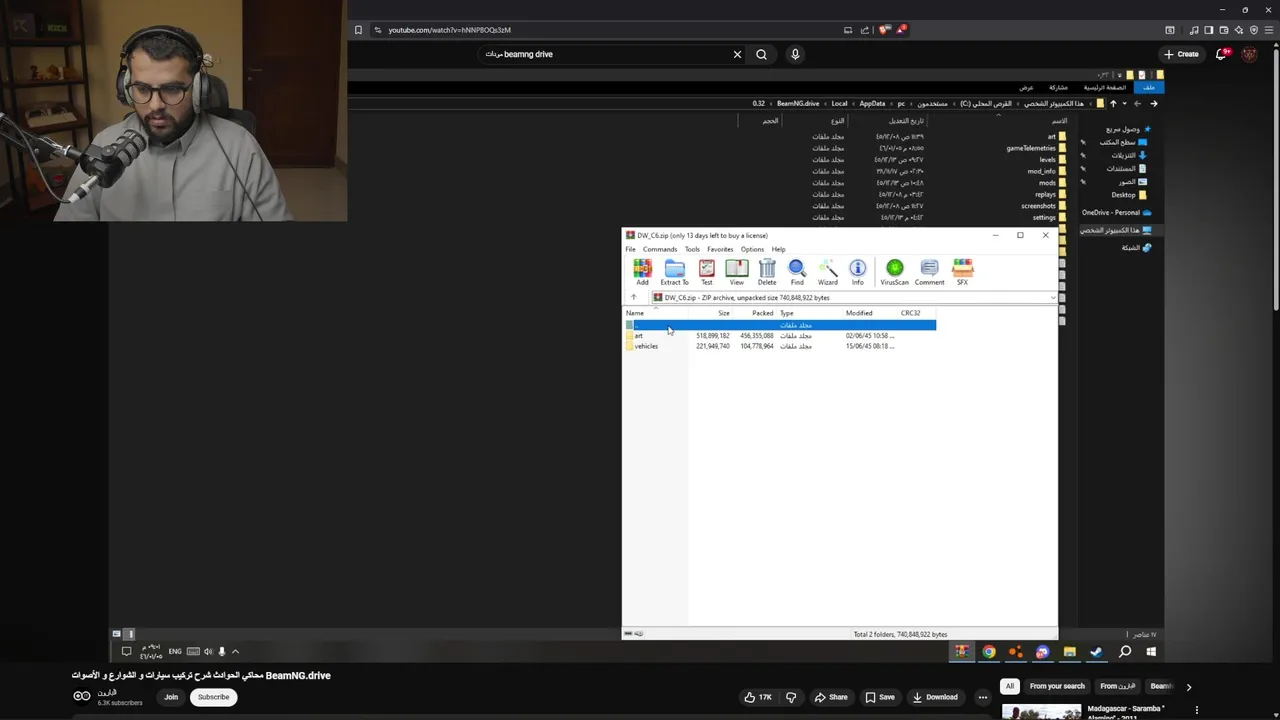Click the Test archive icon in WinRAR
Screen dimensions: 1280x720
coord(707,272)
